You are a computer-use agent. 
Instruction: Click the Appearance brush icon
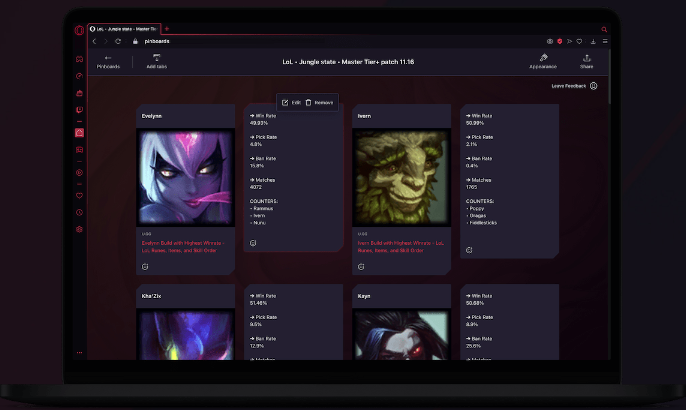click(x=543, y=58)
